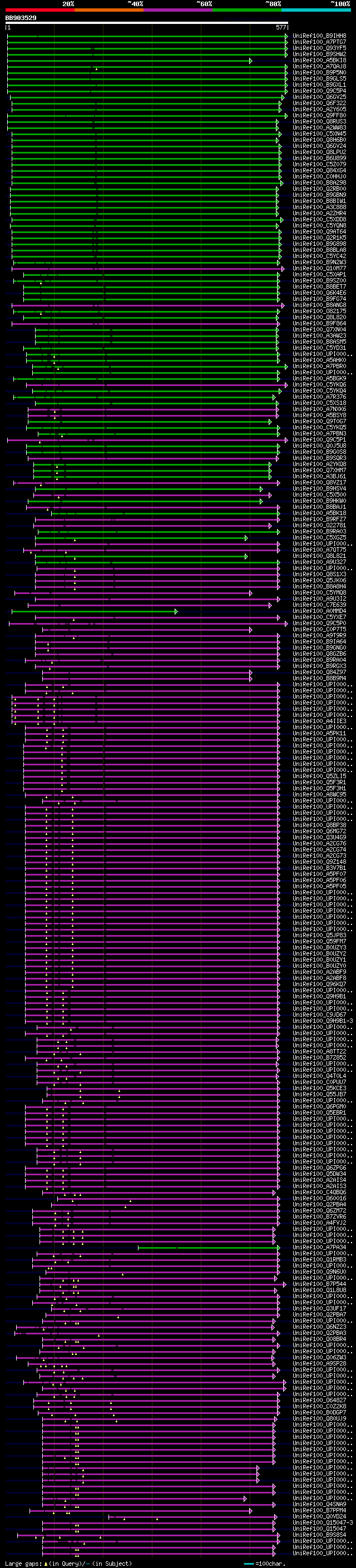Select the UniRef100_Q9C5P4 label
Screen dimensions: 356x1568
(319, 91)
